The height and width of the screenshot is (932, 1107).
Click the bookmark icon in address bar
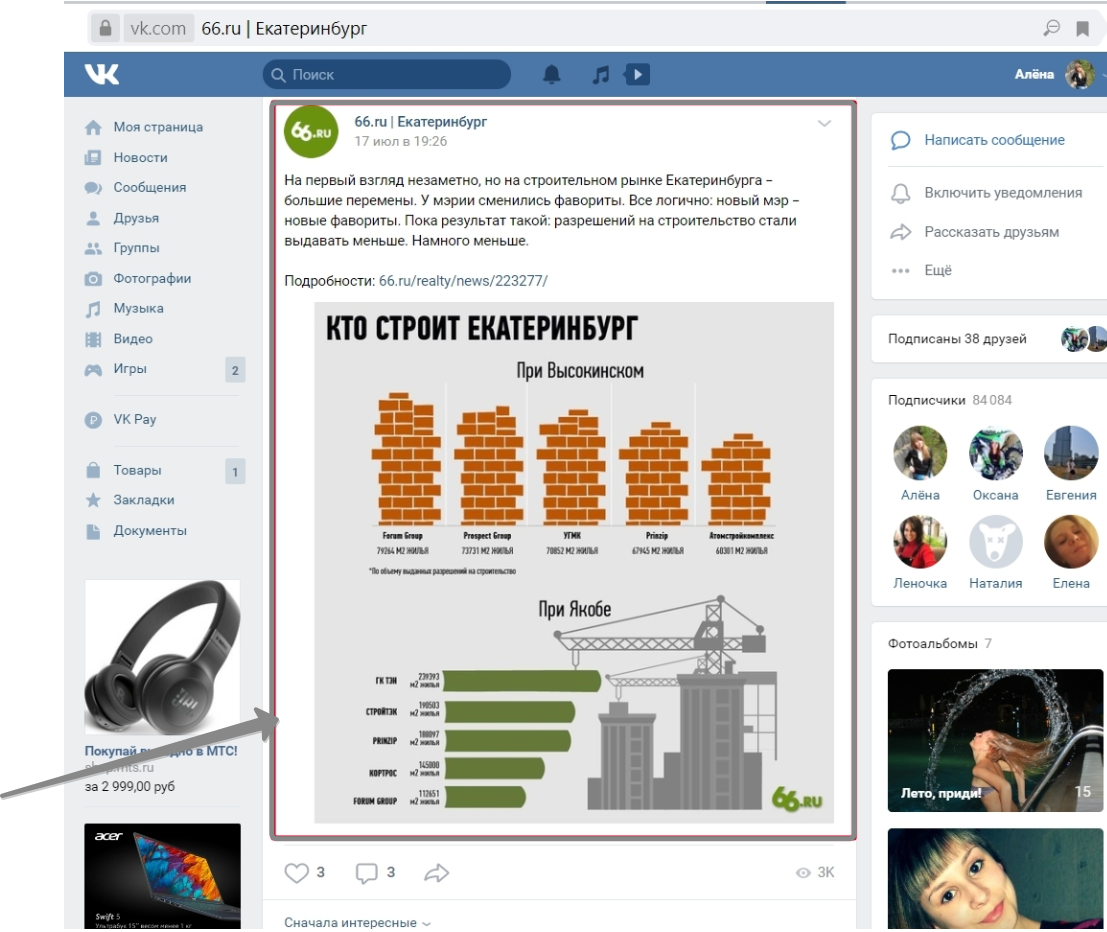1082,28
